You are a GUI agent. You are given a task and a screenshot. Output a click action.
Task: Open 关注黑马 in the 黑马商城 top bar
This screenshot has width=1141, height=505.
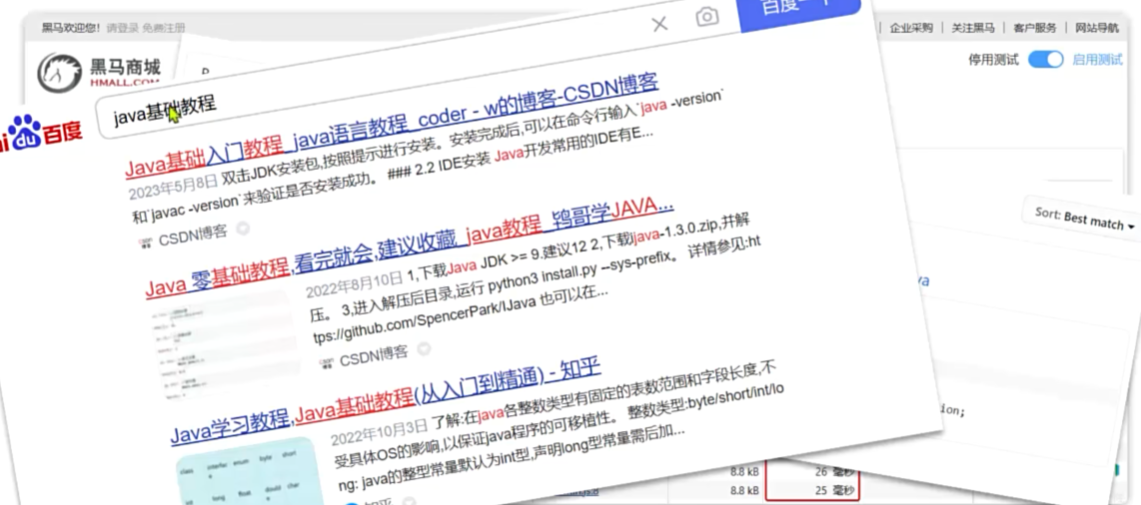[x=973, y=28]
